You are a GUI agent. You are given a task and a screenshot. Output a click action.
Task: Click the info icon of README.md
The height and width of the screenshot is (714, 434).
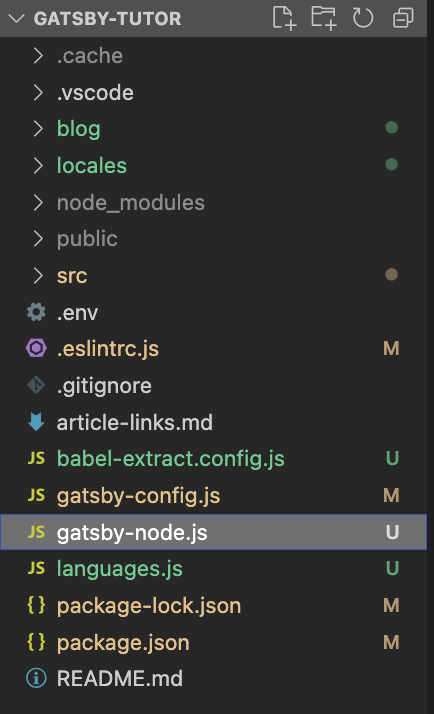pos(36,678)
